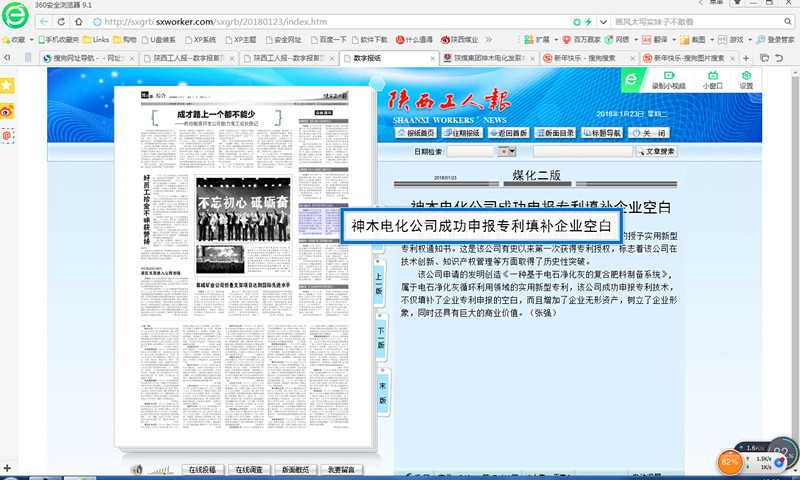This screenshot has height=480, width=800.
Task: Show more bookmarks with the » chevron
Action: coord(488,39)
